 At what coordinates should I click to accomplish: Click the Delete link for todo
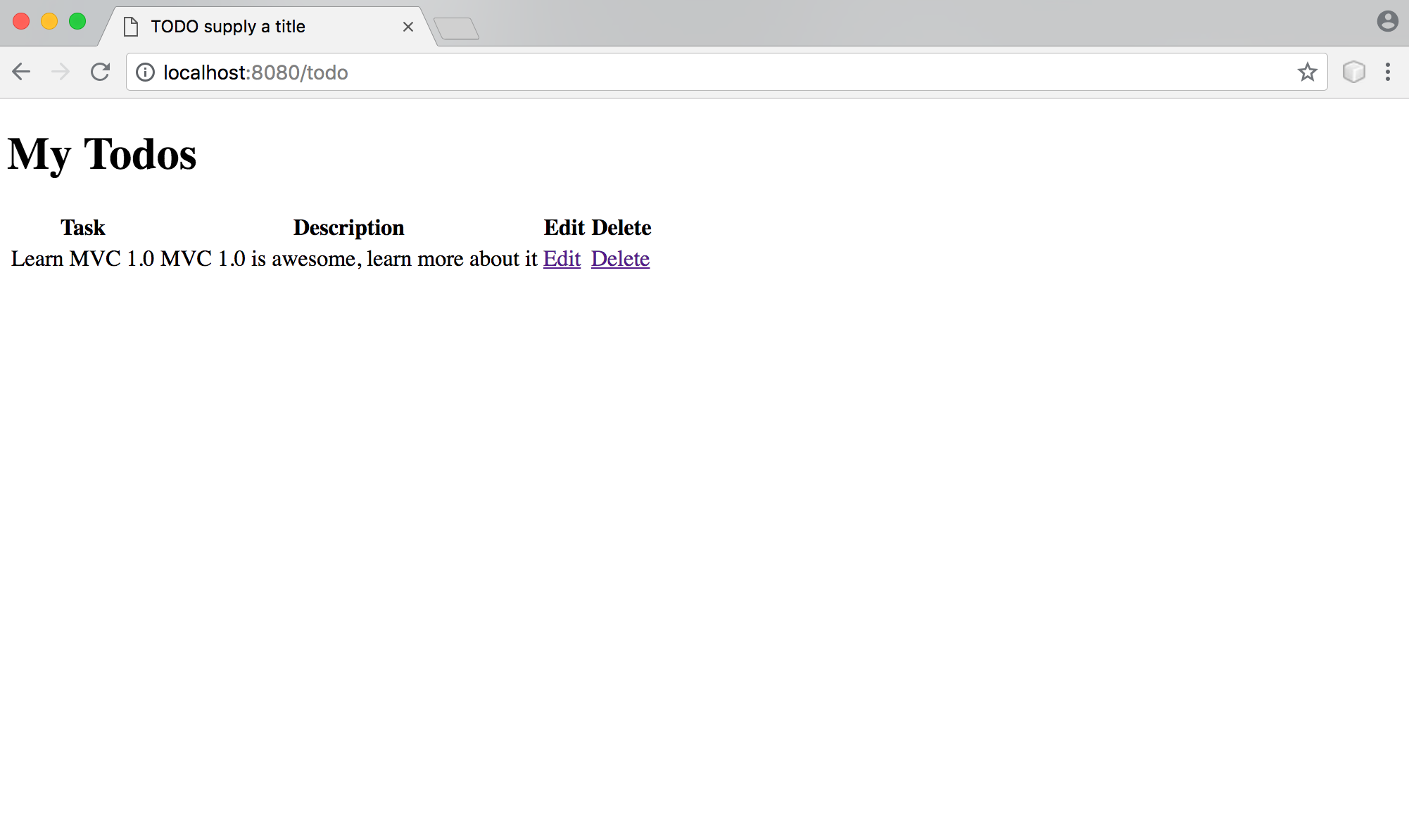(x=620, y=259)
